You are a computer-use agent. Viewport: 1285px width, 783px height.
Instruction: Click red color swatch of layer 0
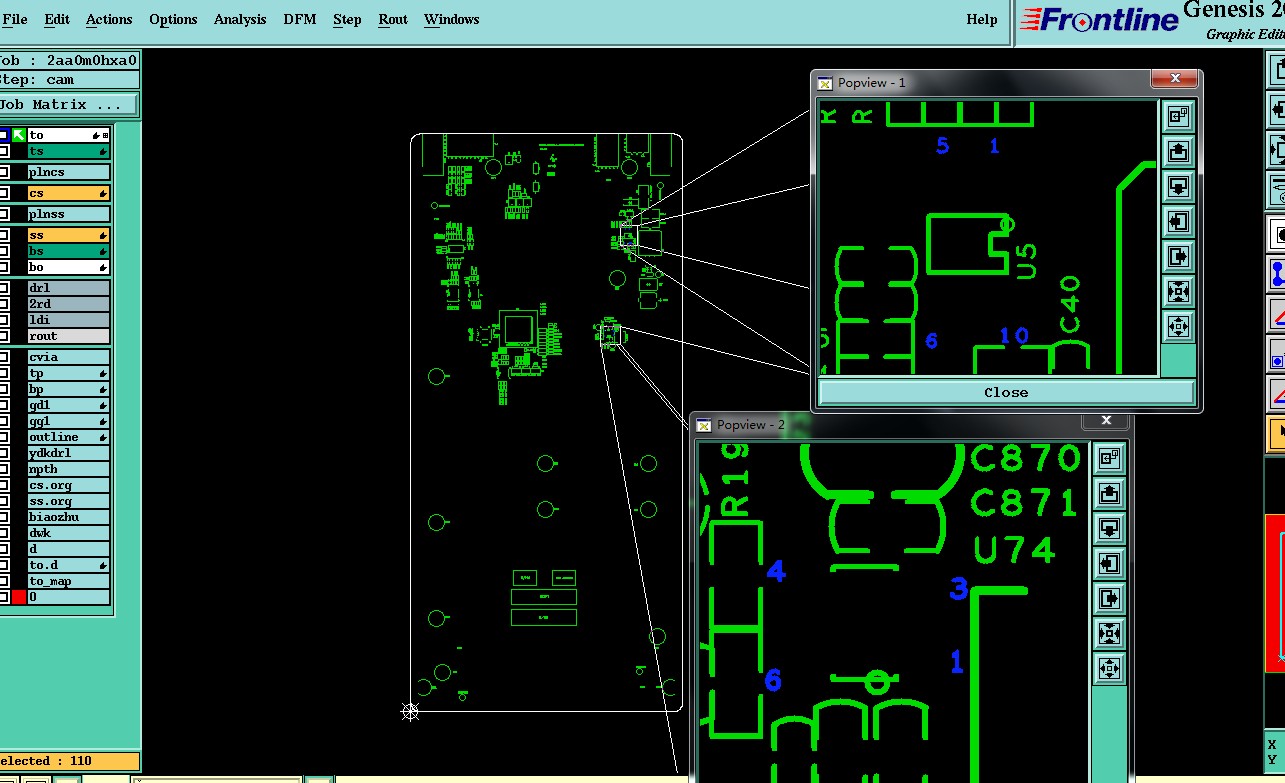[x=18, y=597]
